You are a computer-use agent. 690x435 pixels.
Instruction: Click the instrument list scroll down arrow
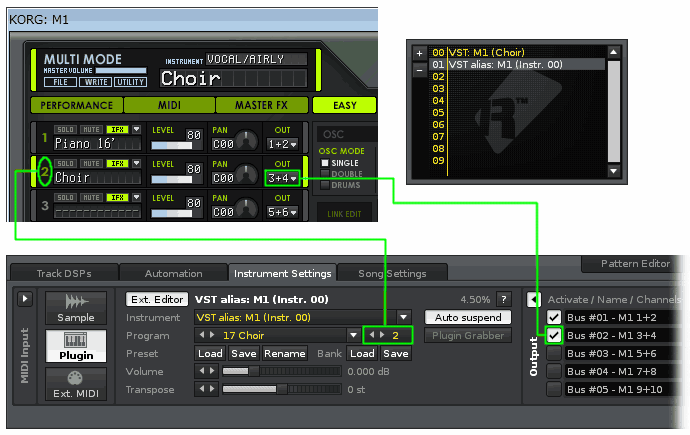tap(613, 171)
